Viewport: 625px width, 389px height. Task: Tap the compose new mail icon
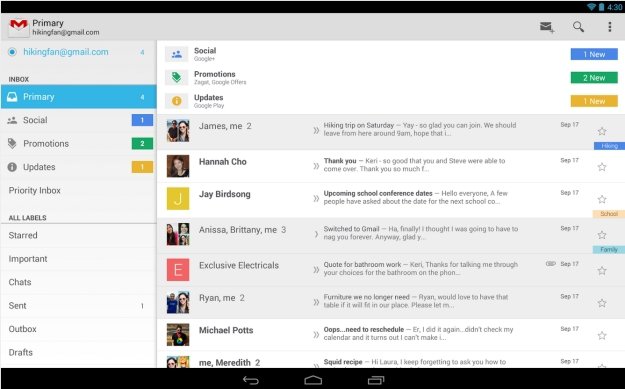[547, 27]
